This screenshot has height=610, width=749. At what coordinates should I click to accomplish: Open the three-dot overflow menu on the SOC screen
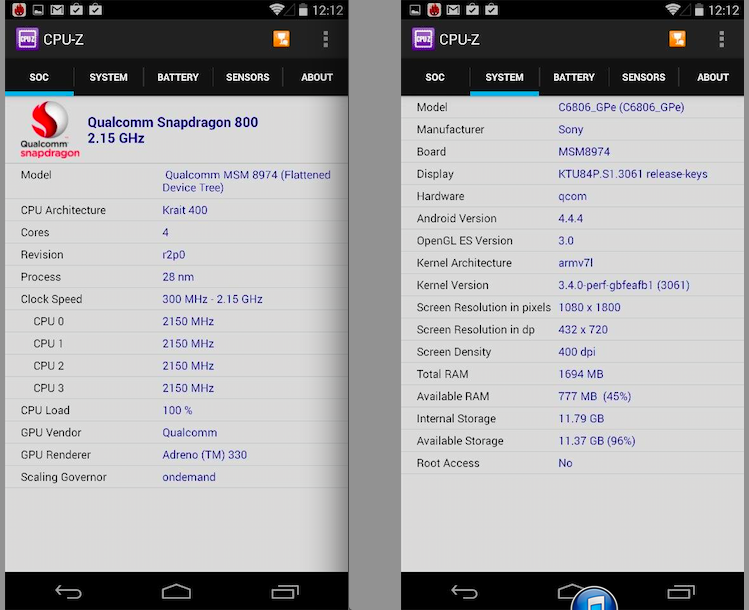click(325, 39)
